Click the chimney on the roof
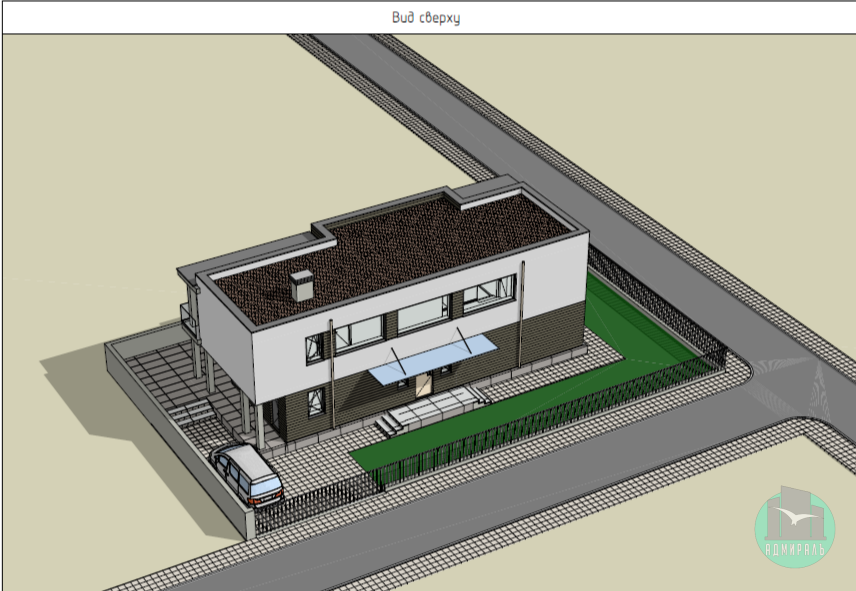Screen dimensions: 856x591 (300, 285)
